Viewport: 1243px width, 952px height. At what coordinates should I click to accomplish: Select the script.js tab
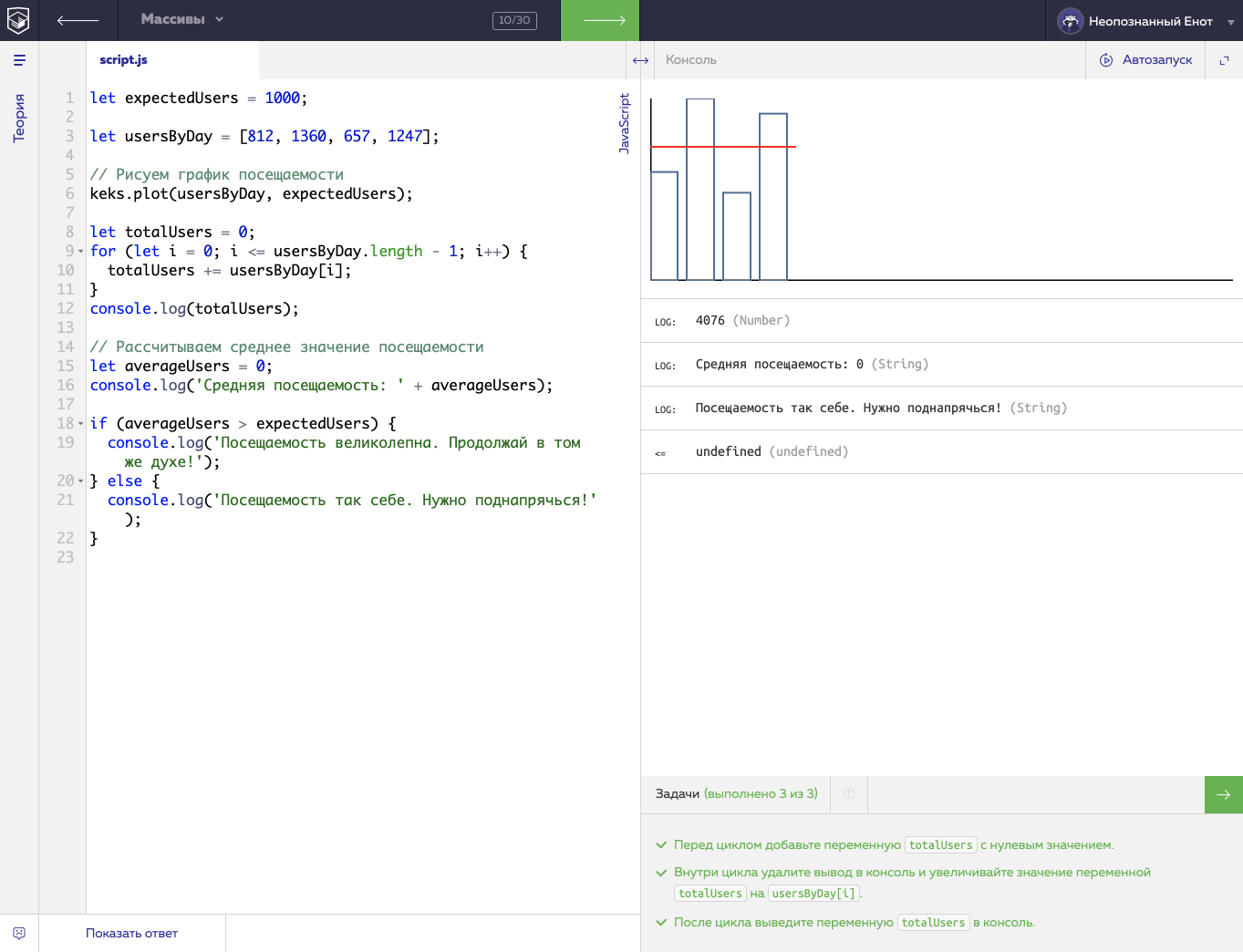(123, 60)
